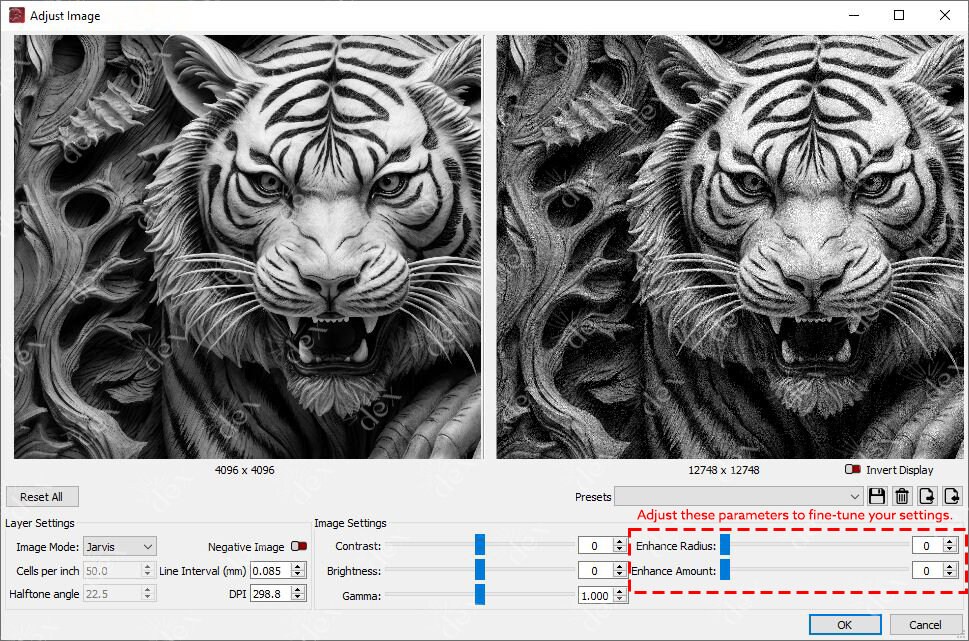This screenshot has width=969, height=641.
Task: Open the Image Mode dropdown showing Jarvis
Action: 148,545
